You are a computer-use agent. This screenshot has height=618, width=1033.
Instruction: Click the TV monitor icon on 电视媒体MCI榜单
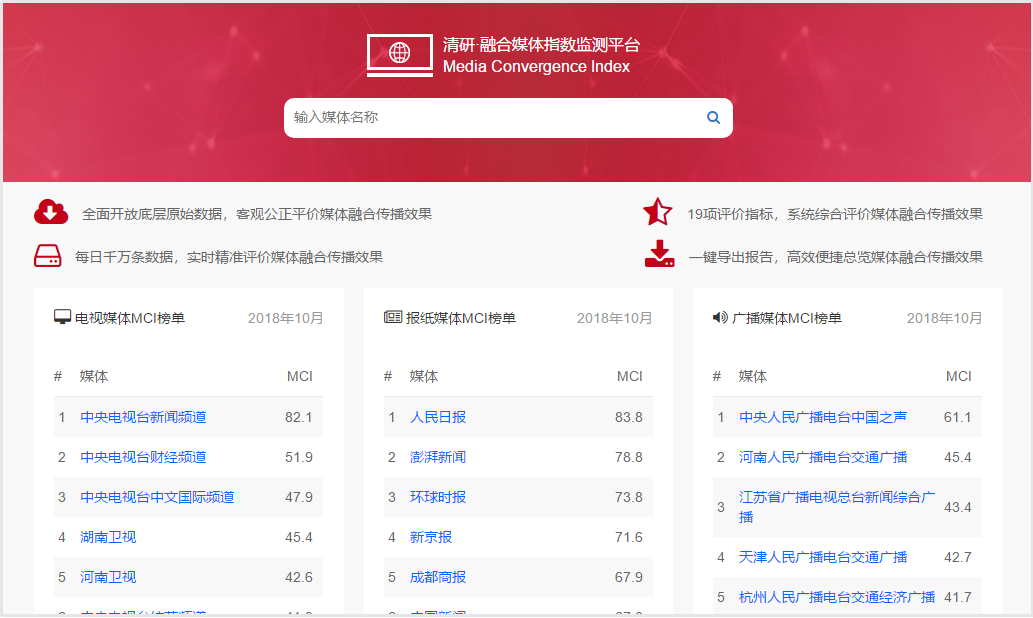pyautogui.click(x=62, y=315)
